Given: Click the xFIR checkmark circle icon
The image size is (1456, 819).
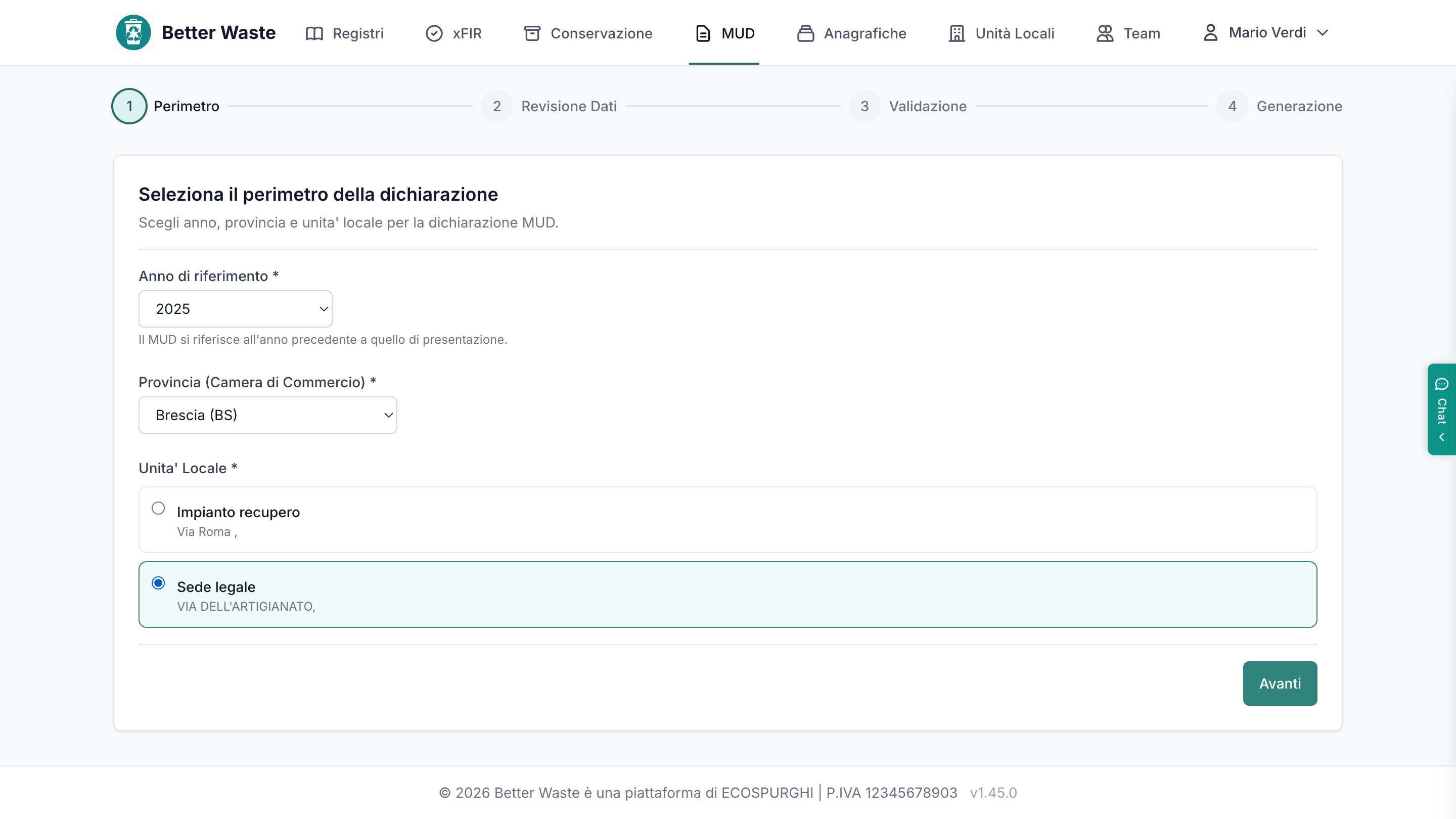Looking at the screenshot, I should [434, 33].
